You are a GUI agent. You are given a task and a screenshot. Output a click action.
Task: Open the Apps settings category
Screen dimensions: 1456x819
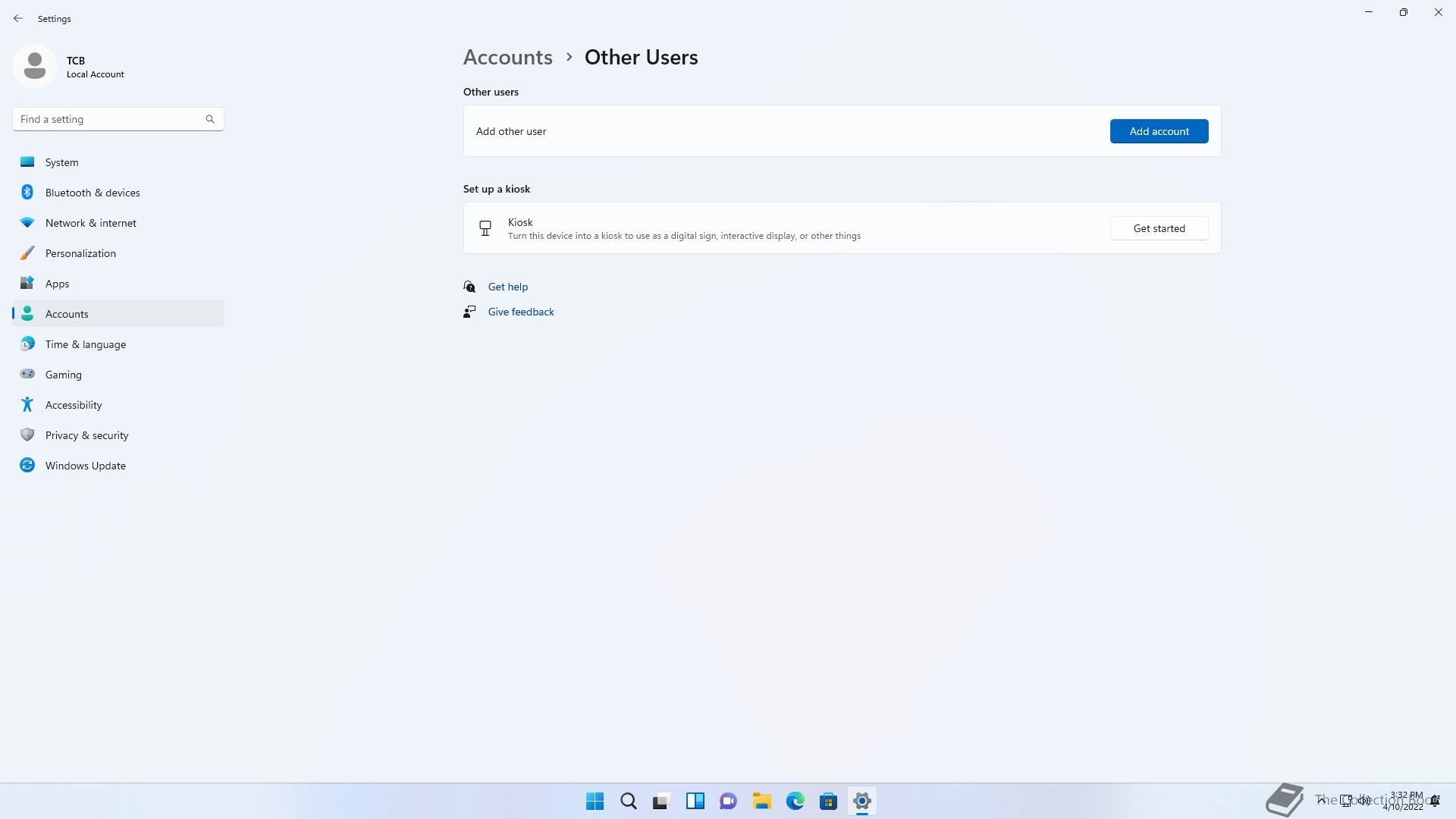point(57,284)
